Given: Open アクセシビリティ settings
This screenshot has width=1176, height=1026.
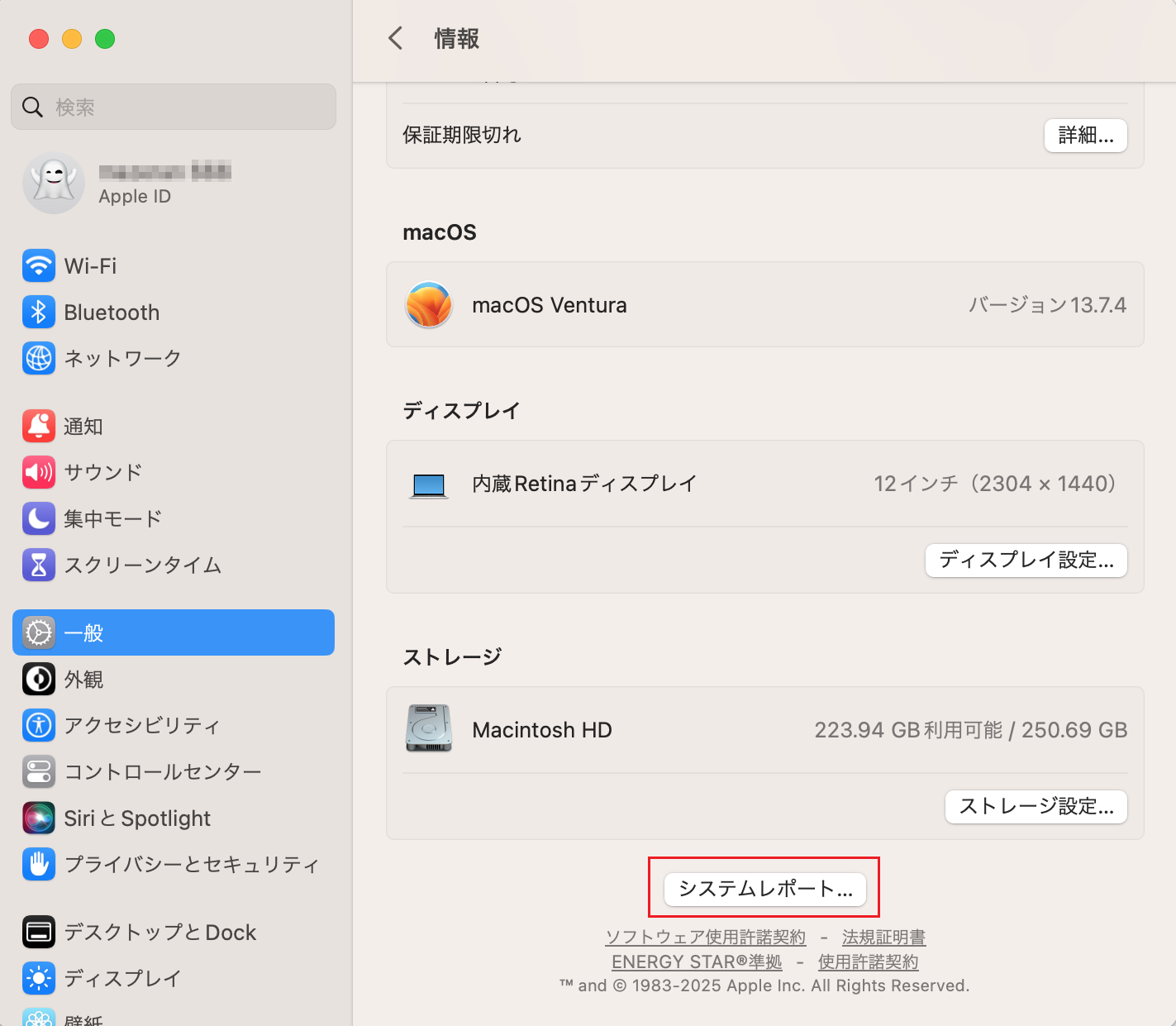Looking at the screenshot, I should pos(142,725).
